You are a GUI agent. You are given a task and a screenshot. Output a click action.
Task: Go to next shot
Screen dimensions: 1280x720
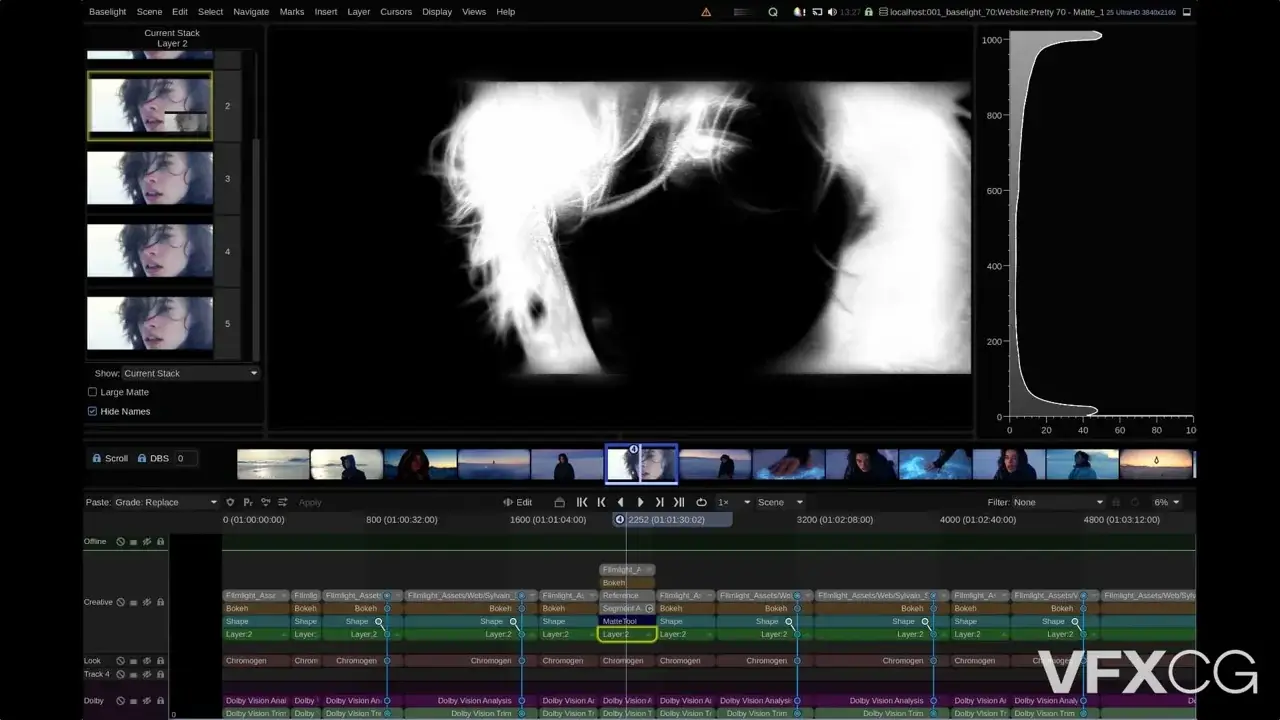pyautogui.click(x=659, y=502)
